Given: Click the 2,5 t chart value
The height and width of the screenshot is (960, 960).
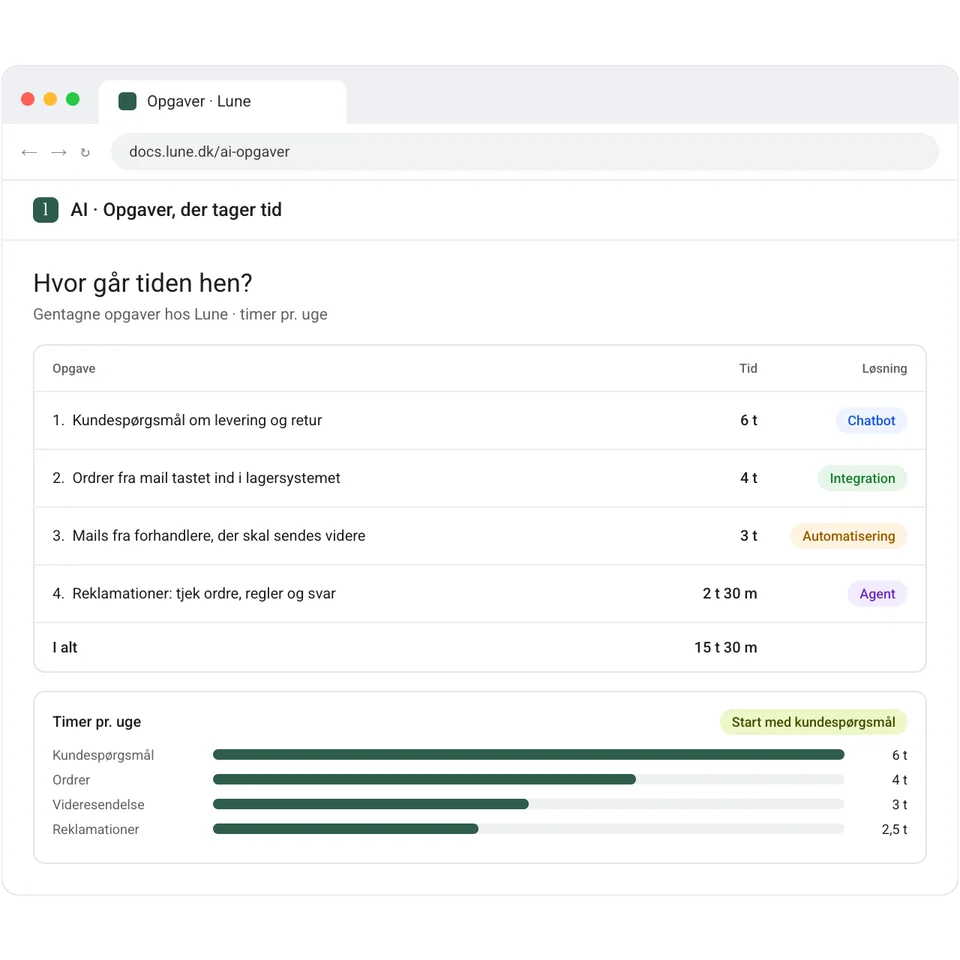Looking at the screenshot, I should click(x=894, y=830).
